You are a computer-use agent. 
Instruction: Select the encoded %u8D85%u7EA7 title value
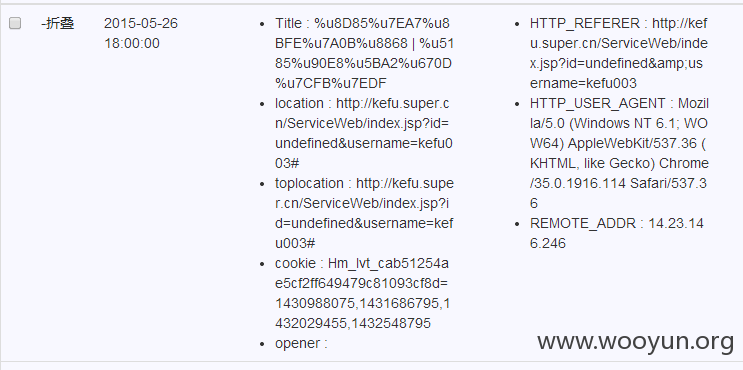point(364,54)
